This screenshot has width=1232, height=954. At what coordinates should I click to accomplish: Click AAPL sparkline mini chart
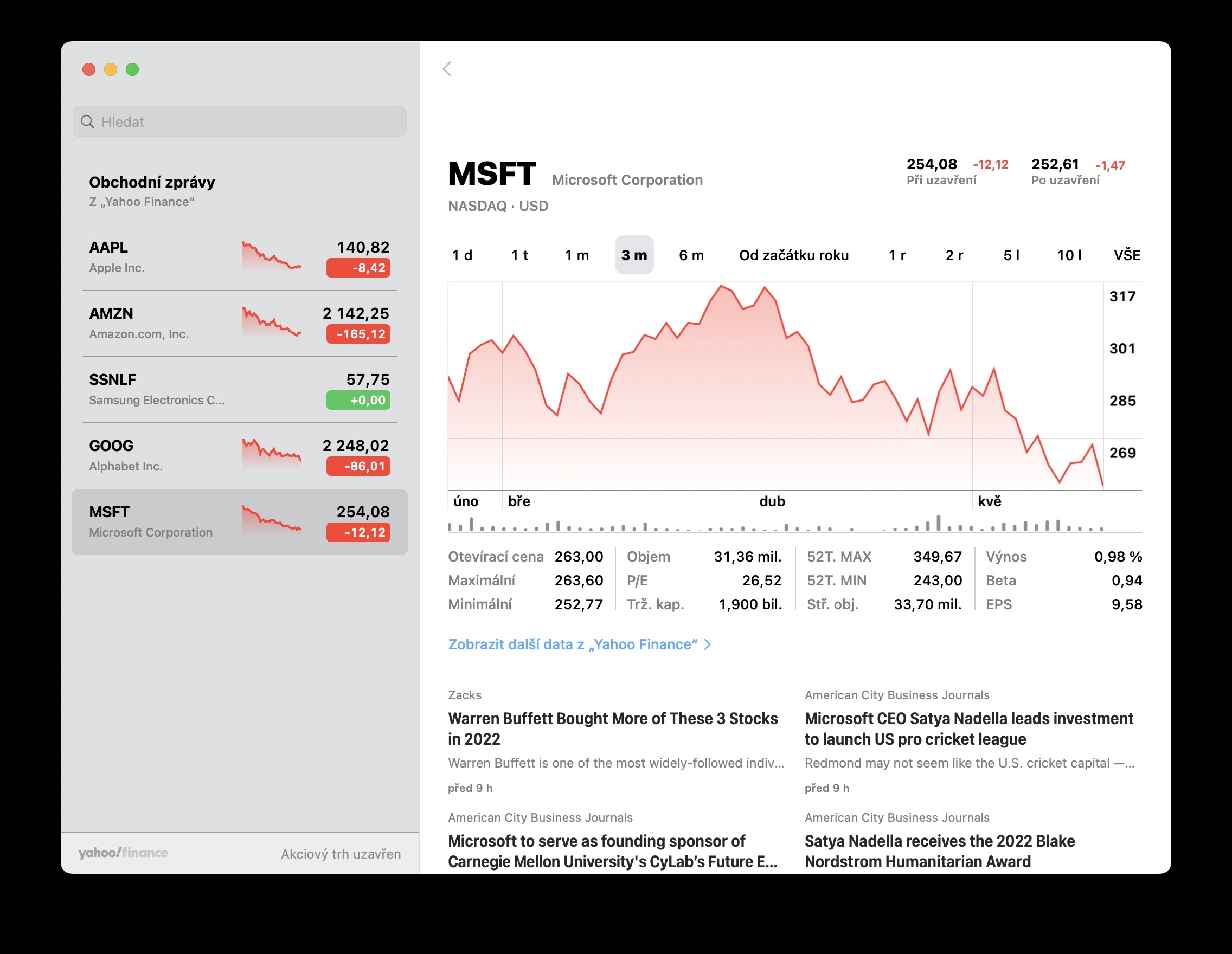[x=271, y=256]
